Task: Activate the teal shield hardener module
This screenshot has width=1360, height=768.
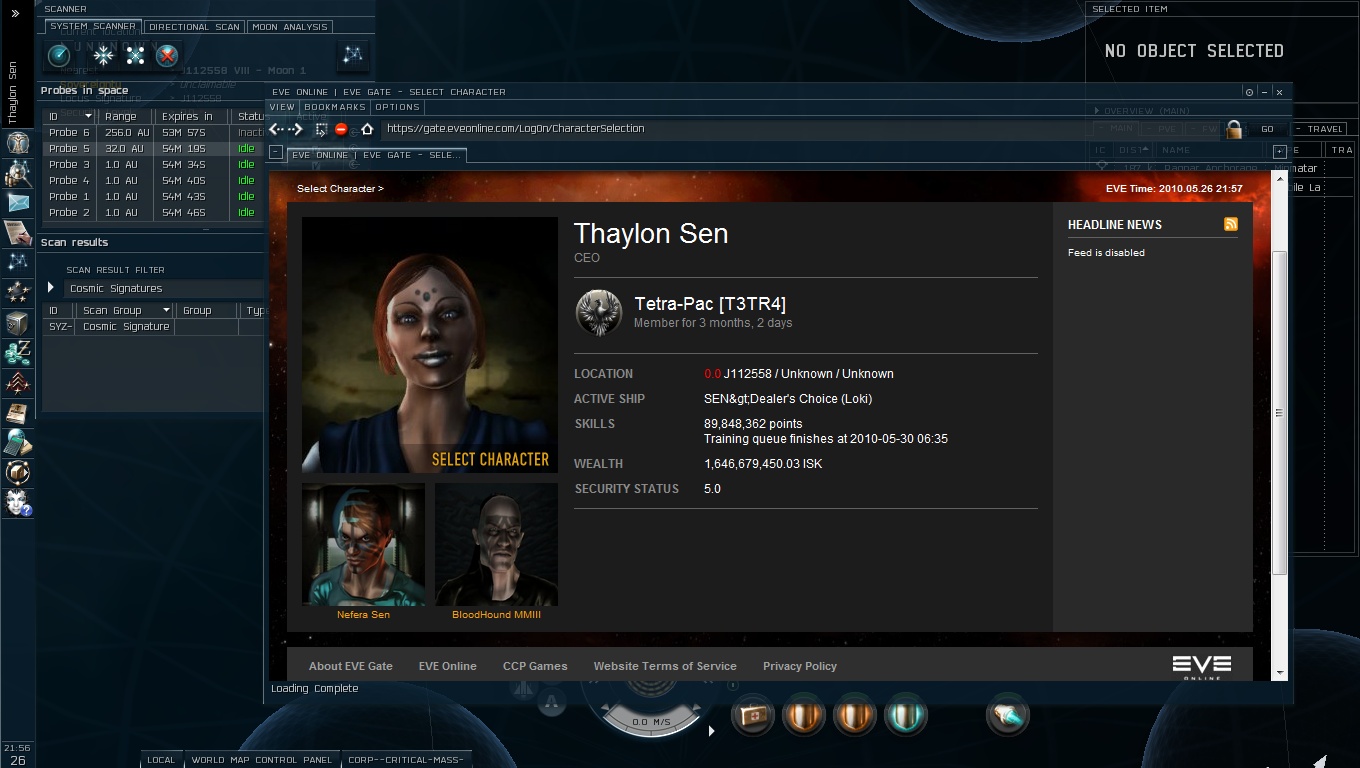Action: 905,715
